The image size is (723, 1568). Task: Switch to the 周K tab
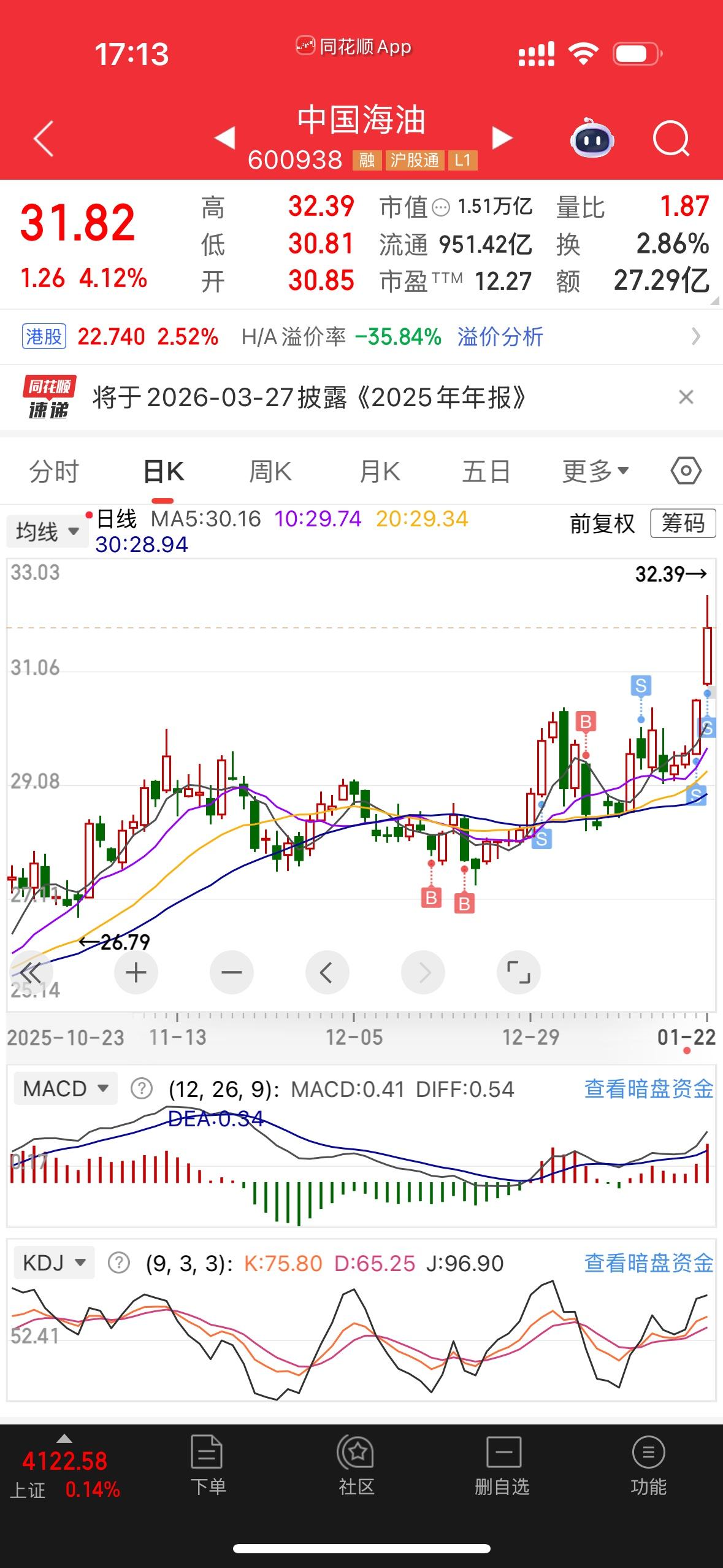[270, 471]
